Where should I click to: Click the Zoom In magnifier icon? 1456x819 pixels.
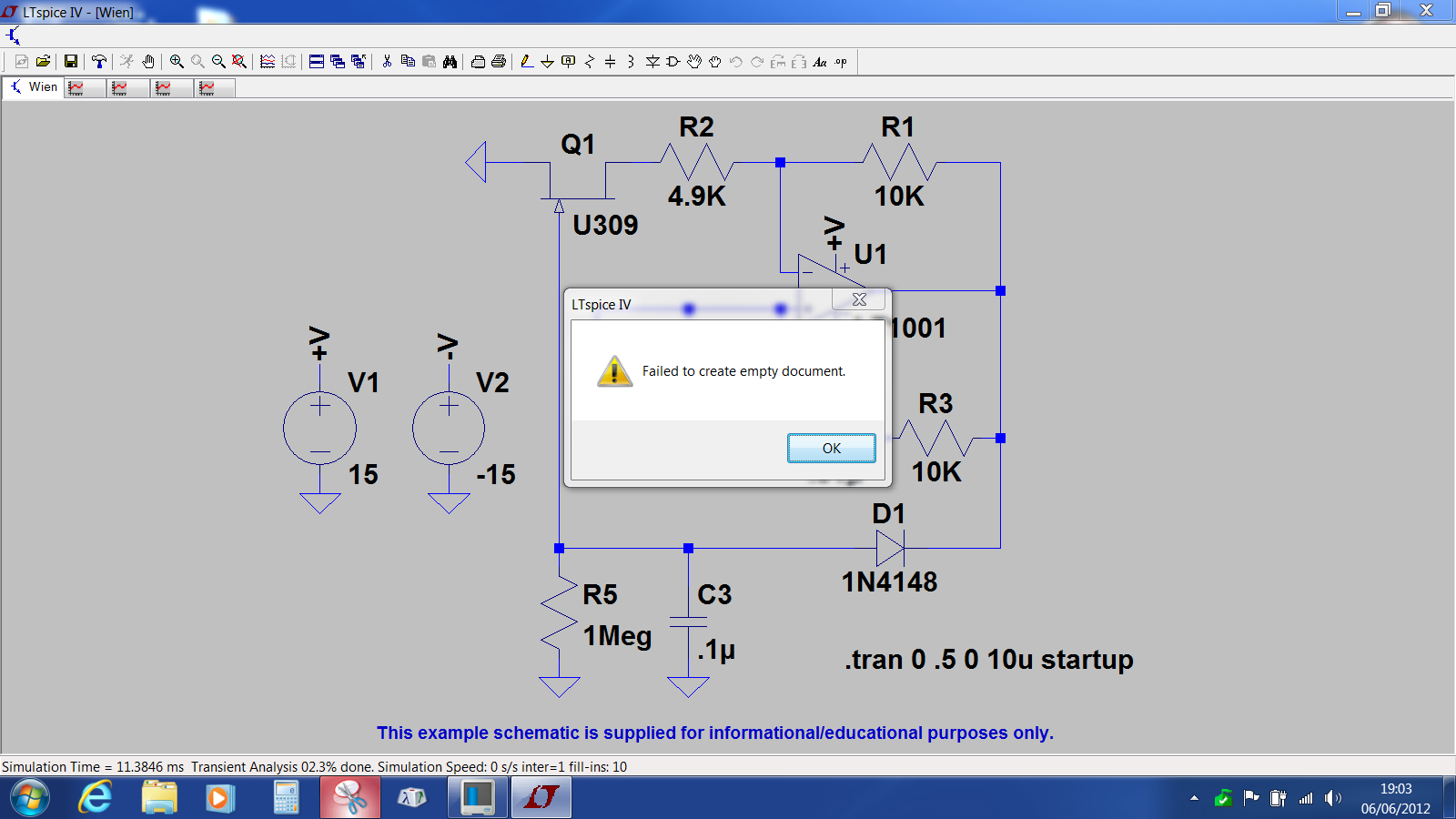pyautogui.click(x=177, y=62)
